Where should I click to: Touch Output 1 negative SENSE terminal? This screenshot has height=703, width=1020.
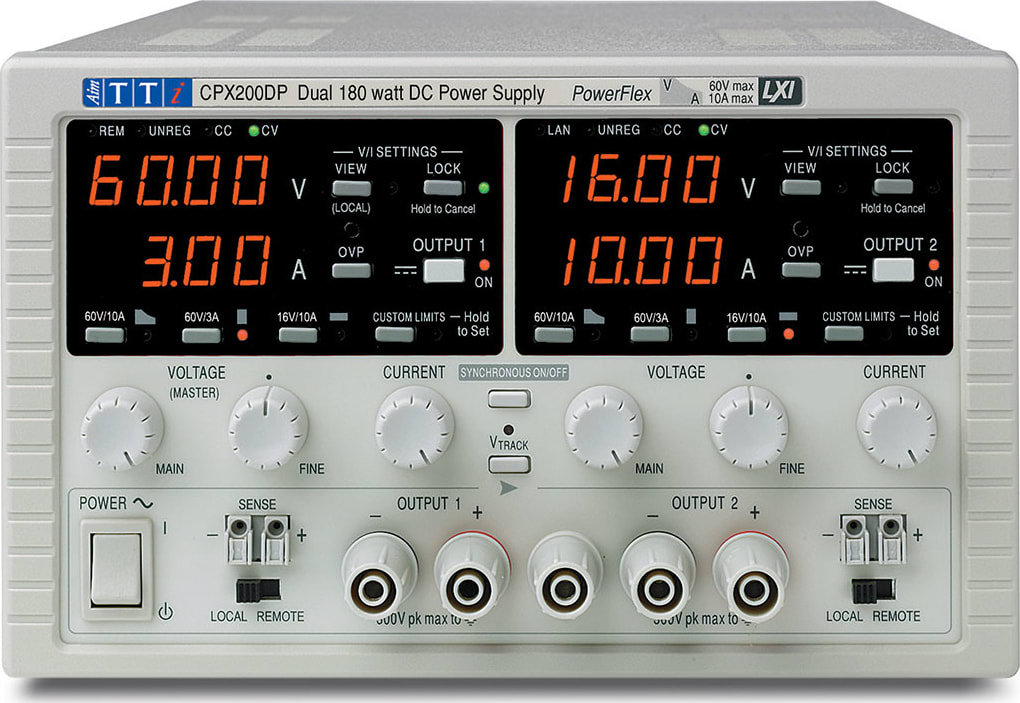[239, 539]
